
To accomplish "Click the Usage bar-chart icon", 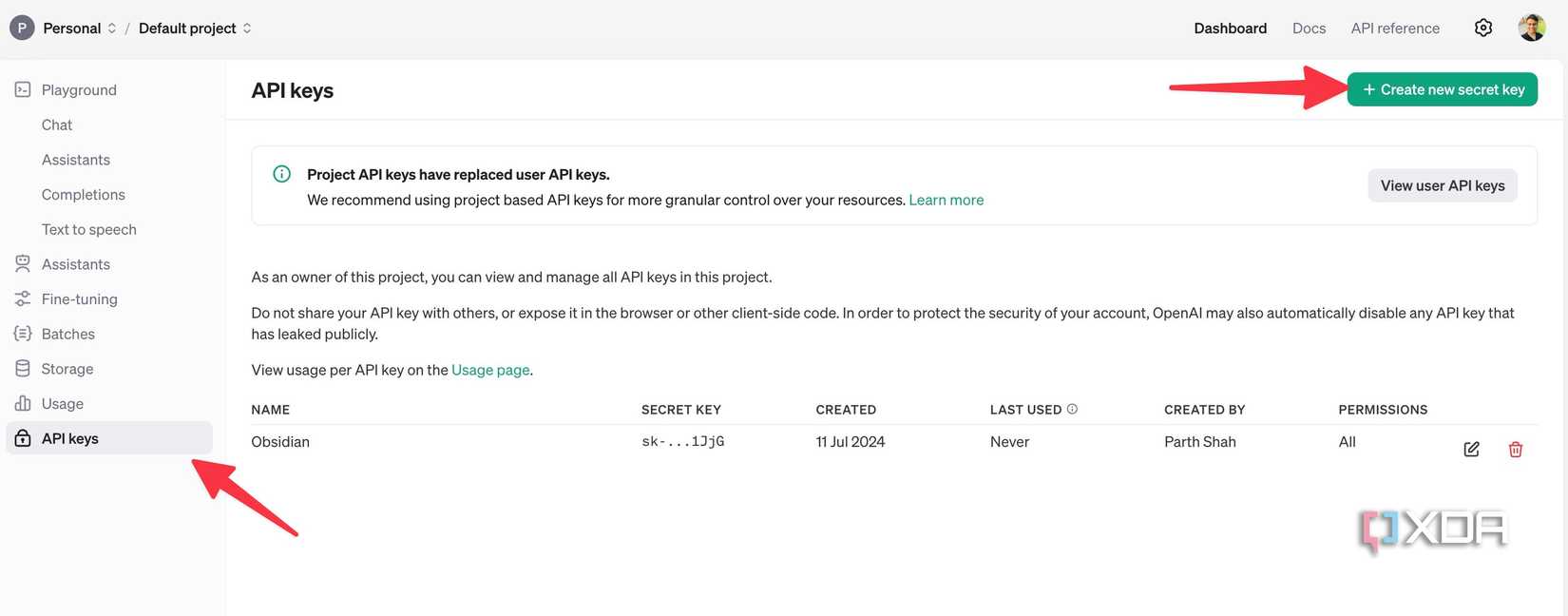I will click(x=23, y=403).
